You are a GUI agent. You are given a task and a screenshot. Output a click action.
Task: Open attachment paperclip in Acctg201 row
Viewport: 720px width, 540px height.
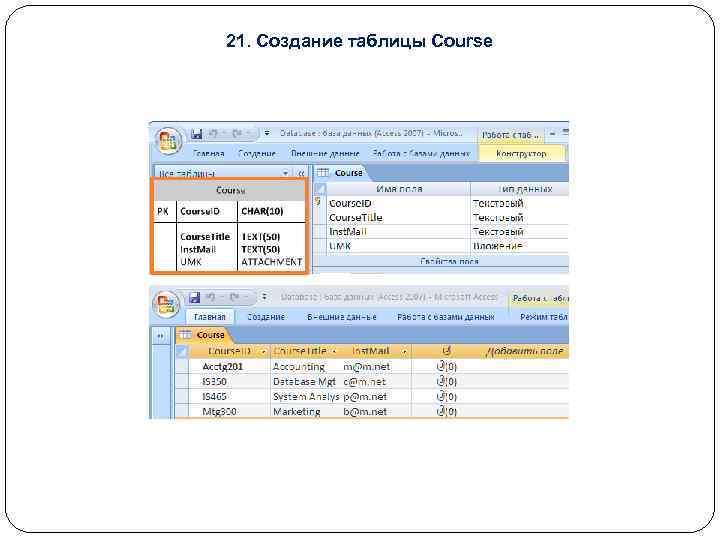[446, 367]
